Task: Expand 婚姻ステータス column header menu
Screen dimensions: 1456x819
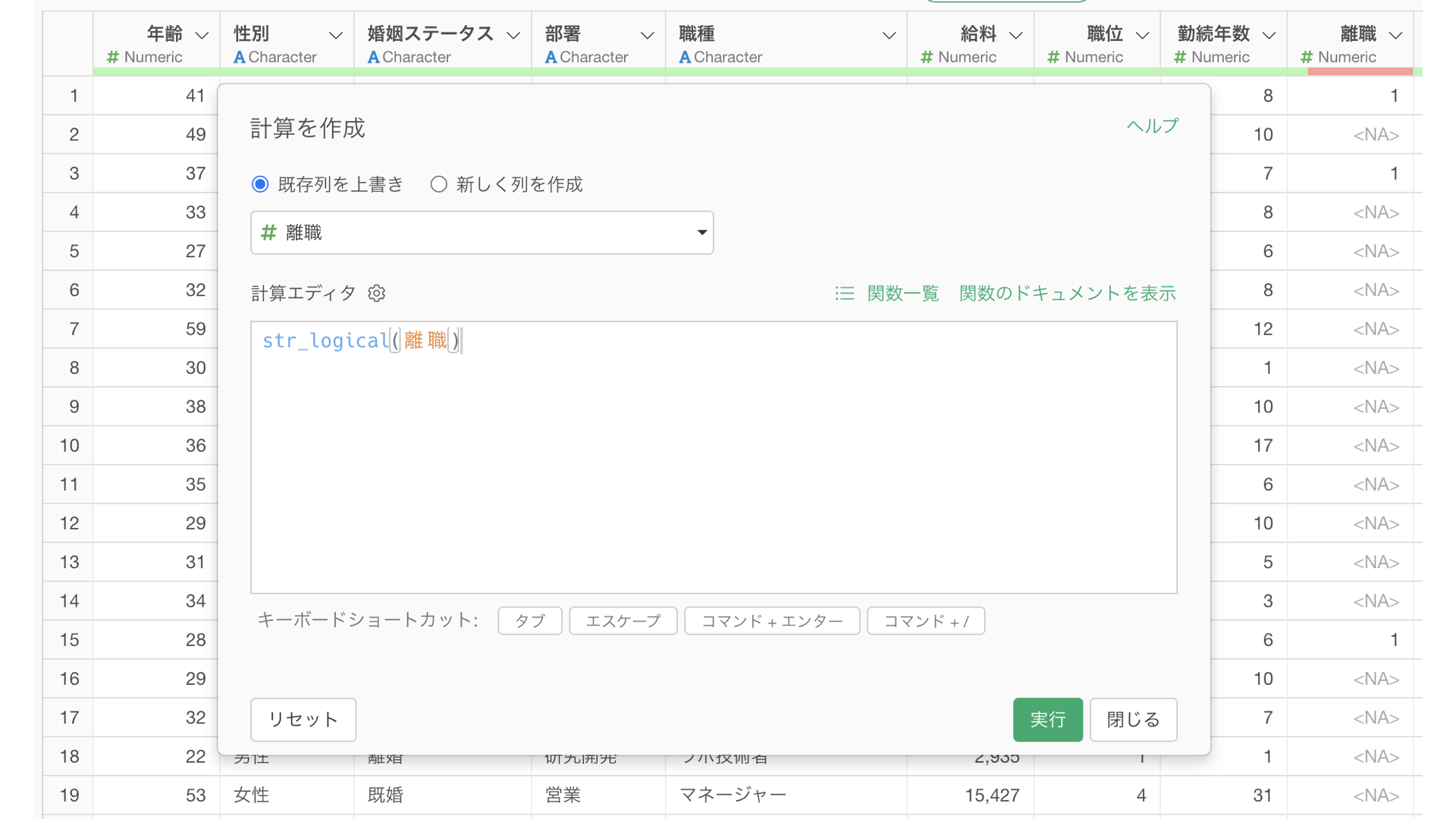Action: 513,35
